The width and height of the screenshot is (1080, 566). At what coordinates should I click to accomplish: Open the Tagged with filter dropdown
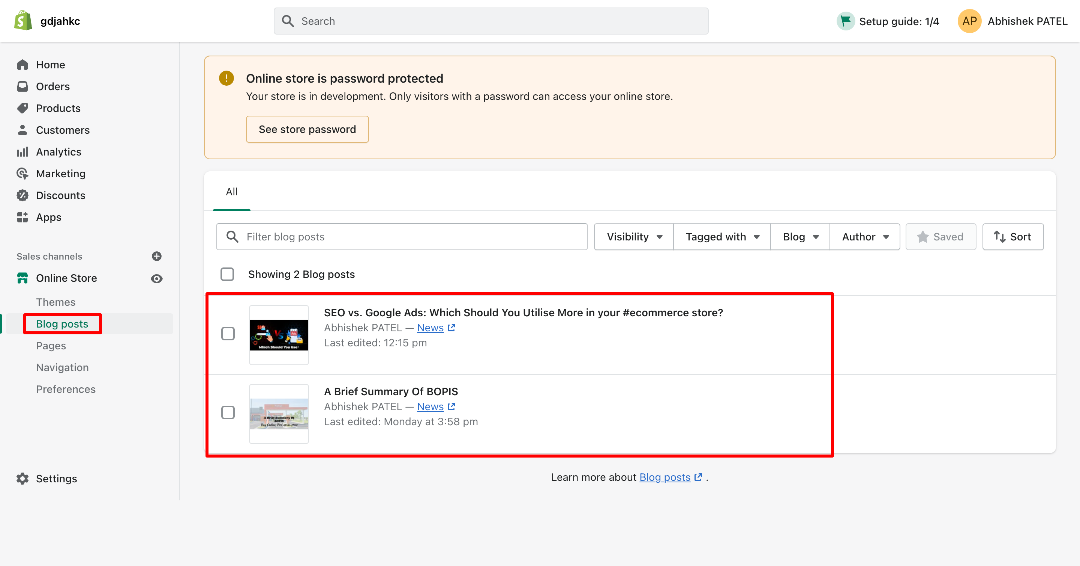pyautogui.click(x=722, y=237)
